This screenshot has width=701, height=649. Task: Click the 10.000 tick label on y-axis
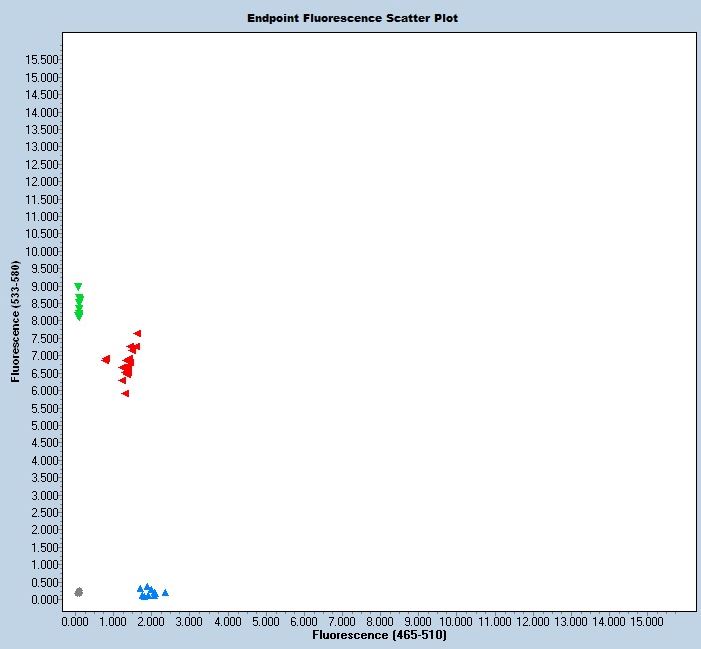[41, 251]
